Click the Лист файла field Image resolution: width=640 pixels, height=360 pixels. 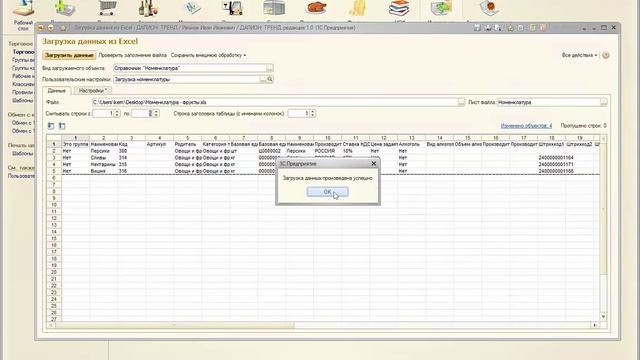[x=548, y=102]
